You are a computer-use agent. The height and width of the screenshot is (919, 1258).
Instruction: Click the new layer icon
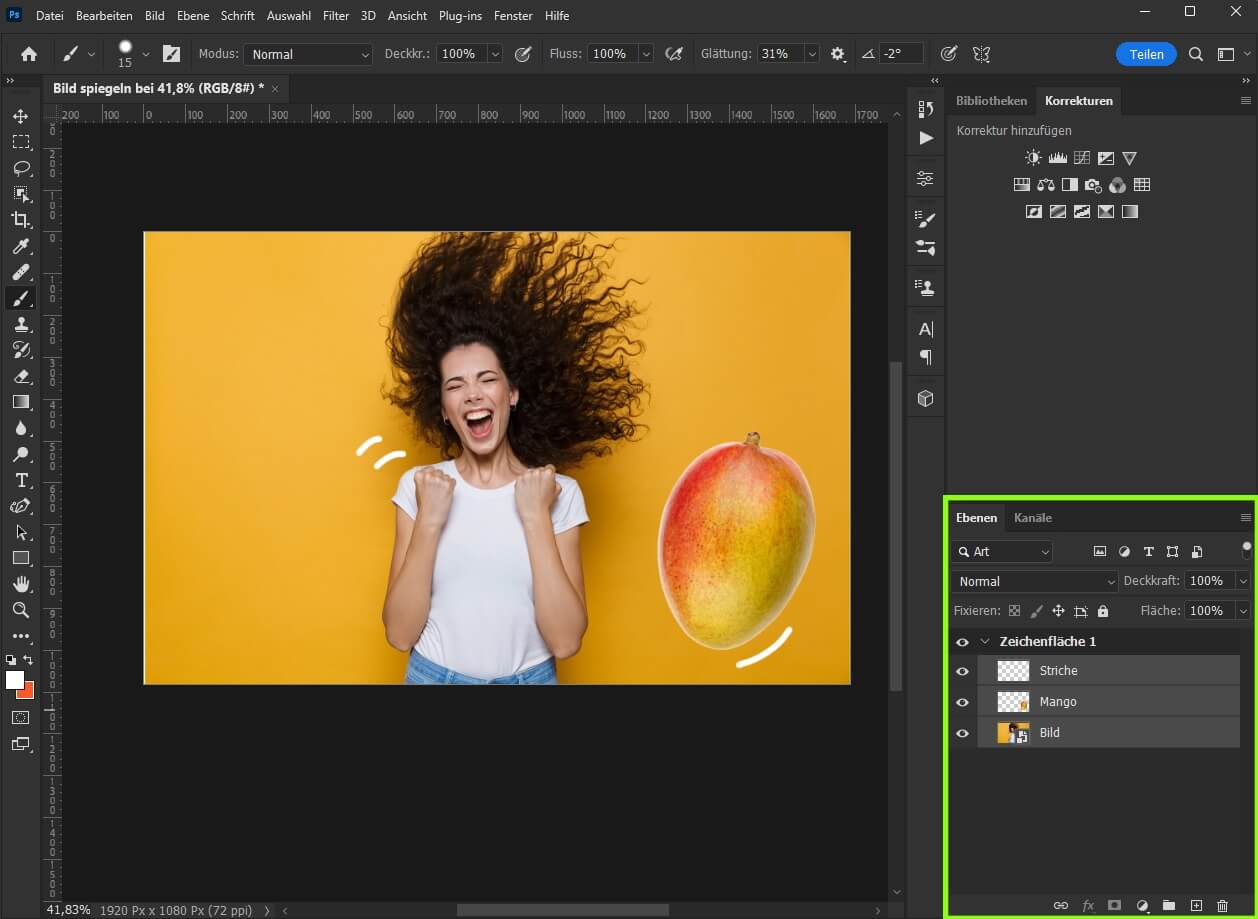pyautogui.click(x=1196, y=904)
